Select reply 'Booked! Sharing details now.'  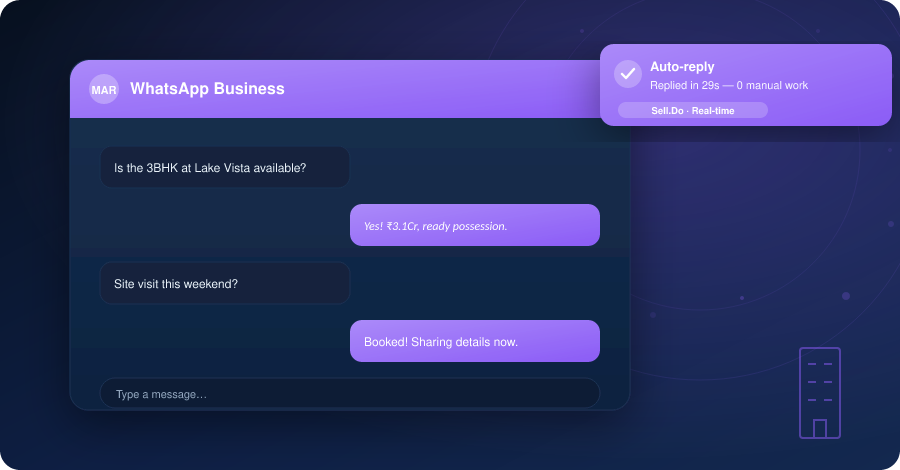(x=475, y=341)
